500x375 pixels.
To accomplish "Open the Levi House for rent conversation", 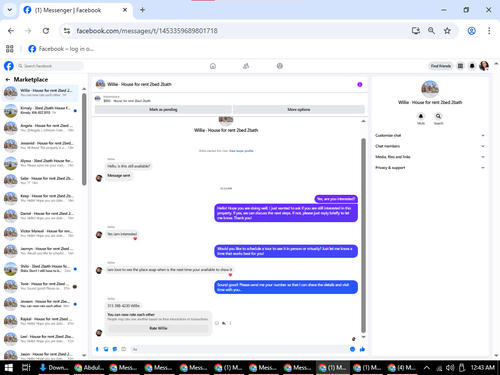I will tap(40, 339).
